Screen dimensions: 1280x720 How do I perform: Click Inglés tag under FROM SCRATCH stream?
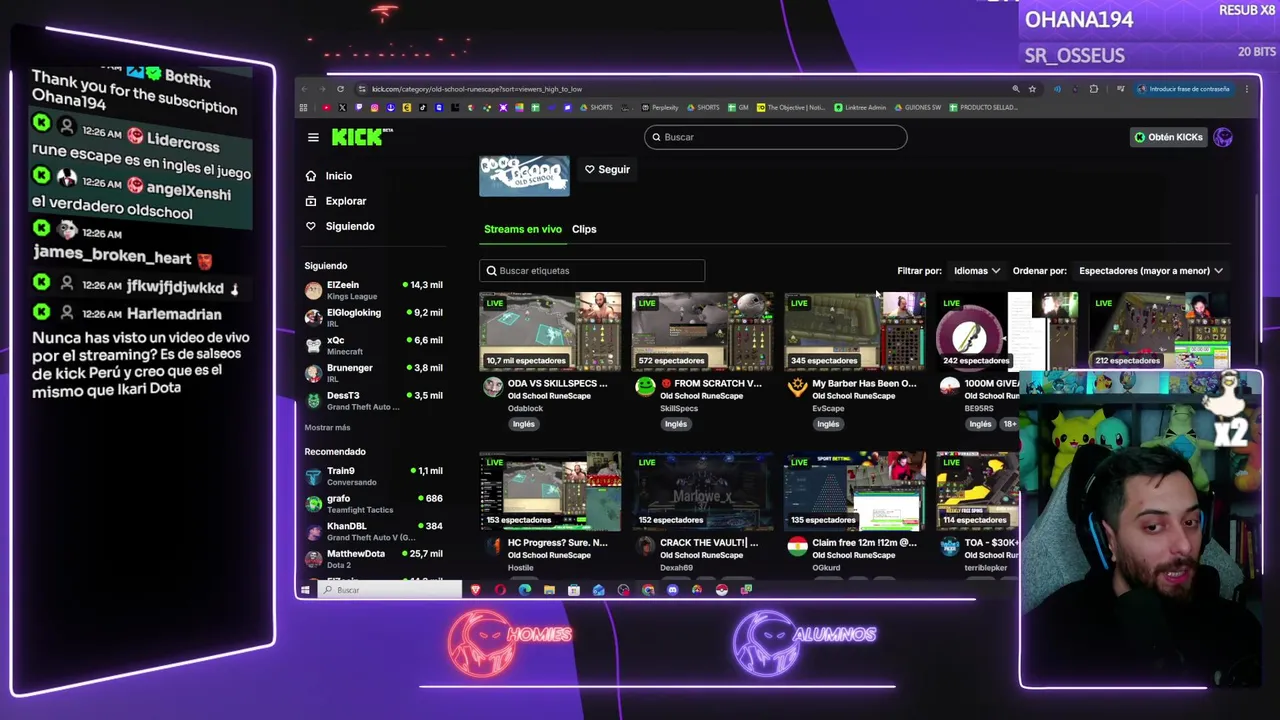coord(675,424)
